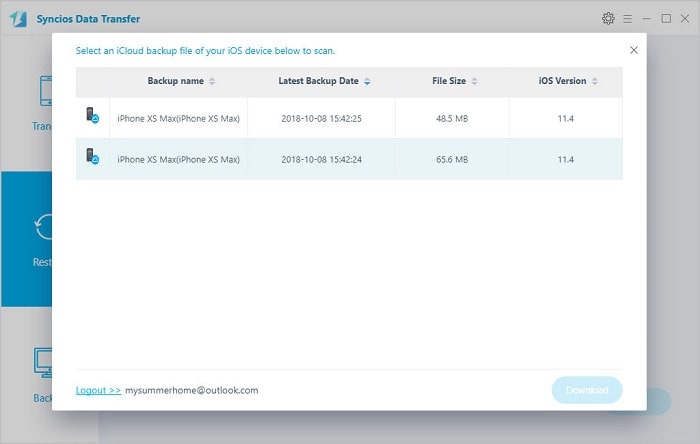Sort by Latest Backup Date column
This screenshot has height=444, width=700.
coord(324,81)
